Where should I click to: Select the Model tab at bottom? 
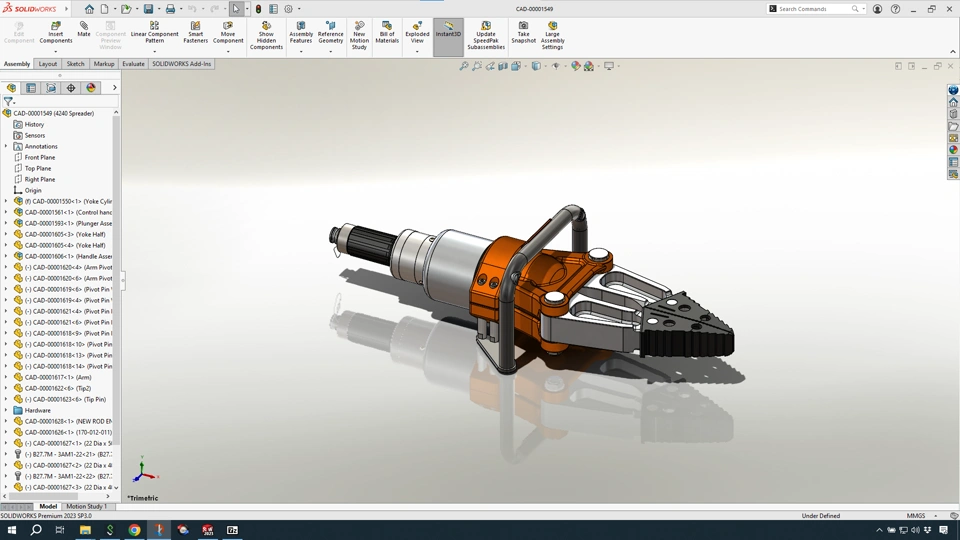pyautogui.click(x=48, y=506)
